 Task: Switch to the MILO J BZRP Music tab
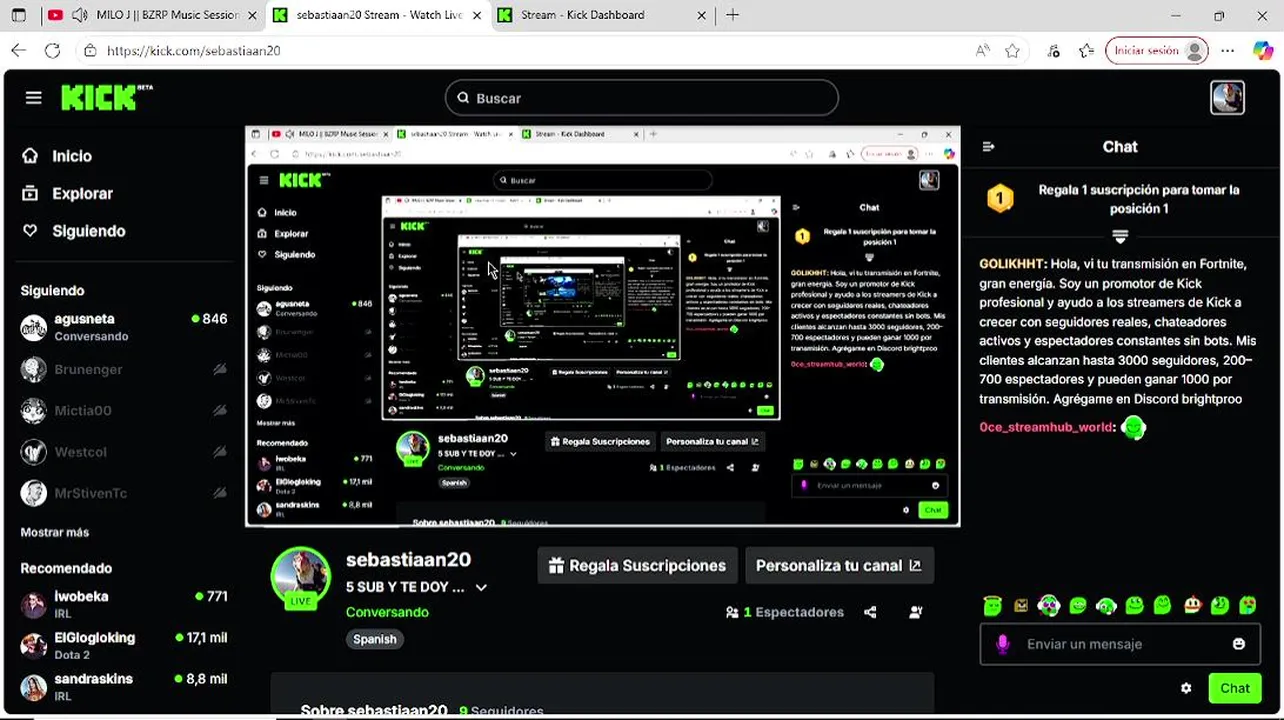(154, 15)
